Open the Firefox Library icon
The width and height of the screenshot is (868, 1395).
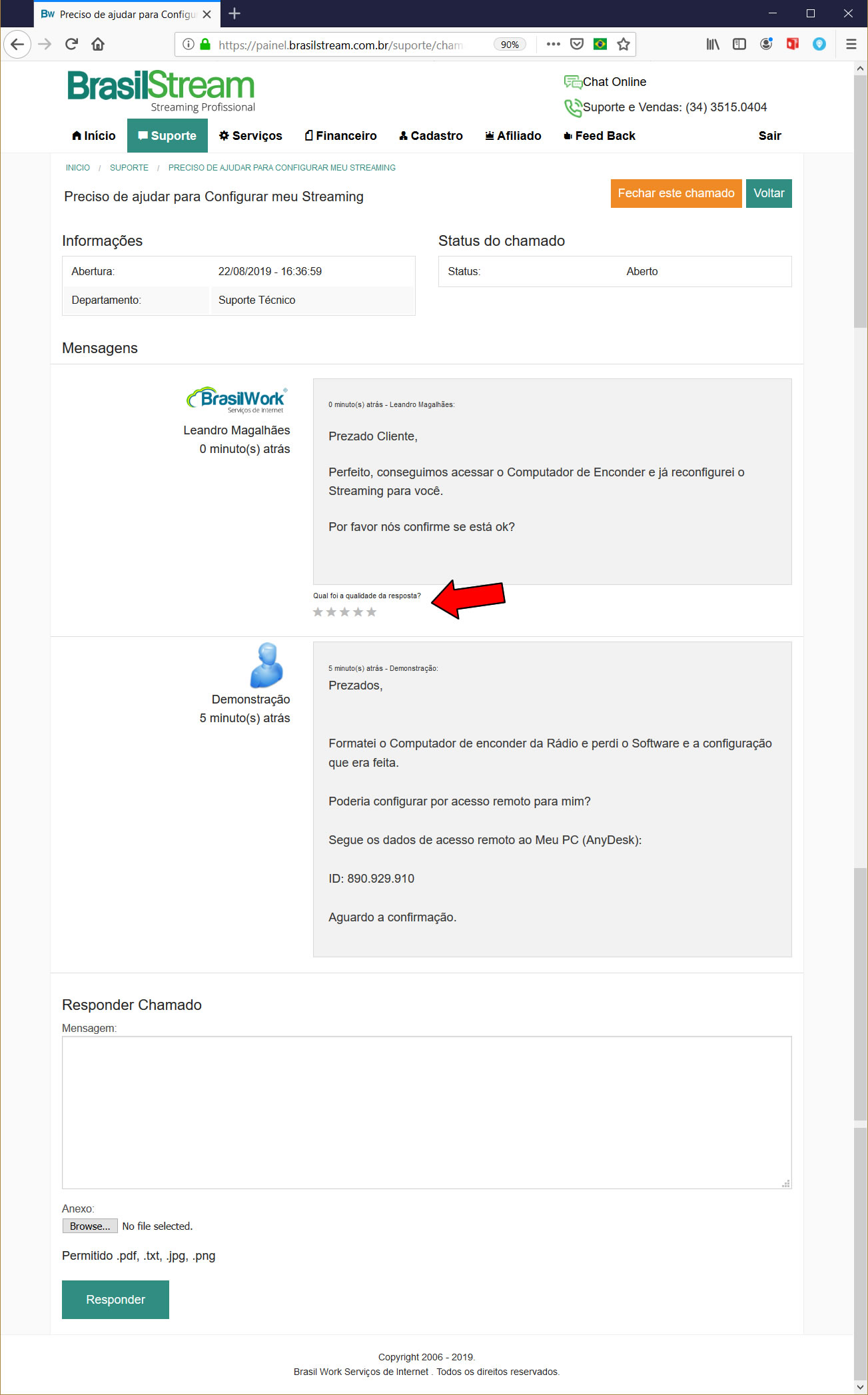pos(713,45)
